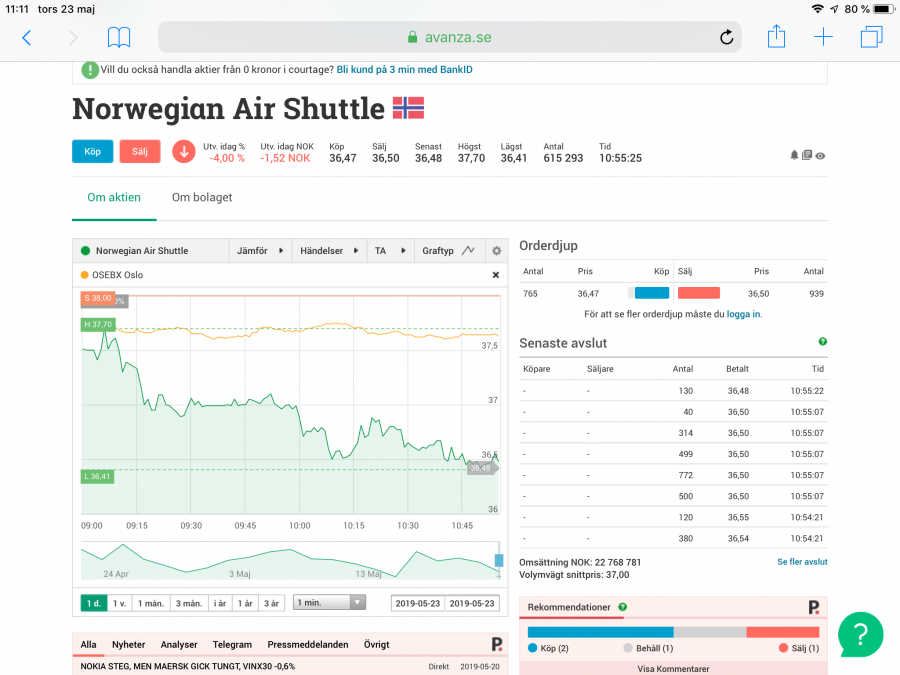Select the 1 mån. time range
The width and height of the screenshot is (900, 675).
click(x=151, y=603)
